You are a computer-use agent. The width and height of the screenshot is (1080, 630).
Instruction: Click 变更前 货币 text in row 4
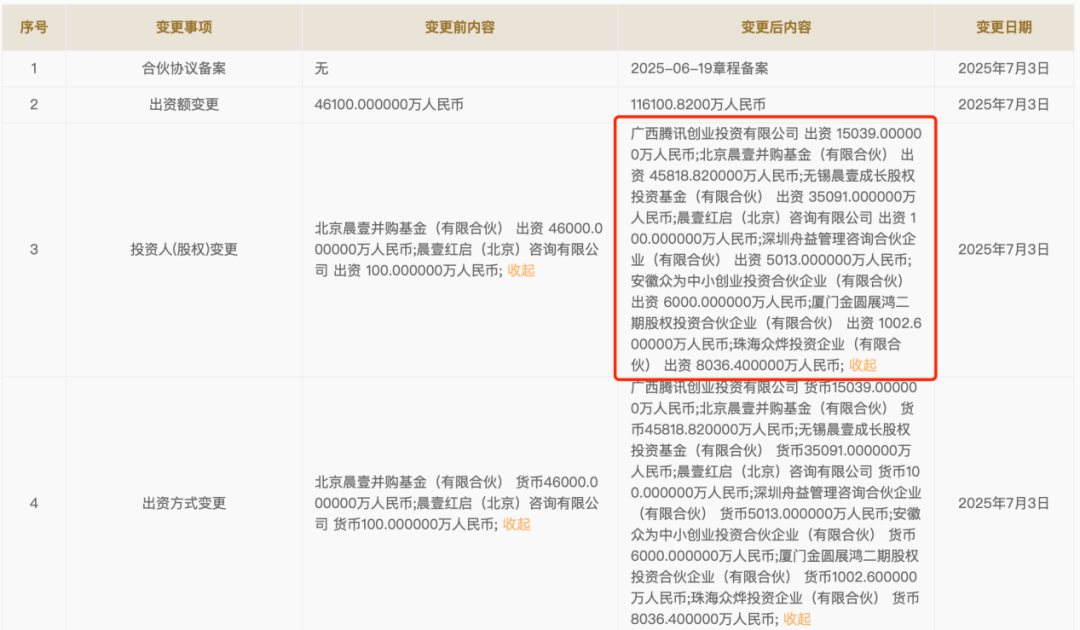point(457,503)
